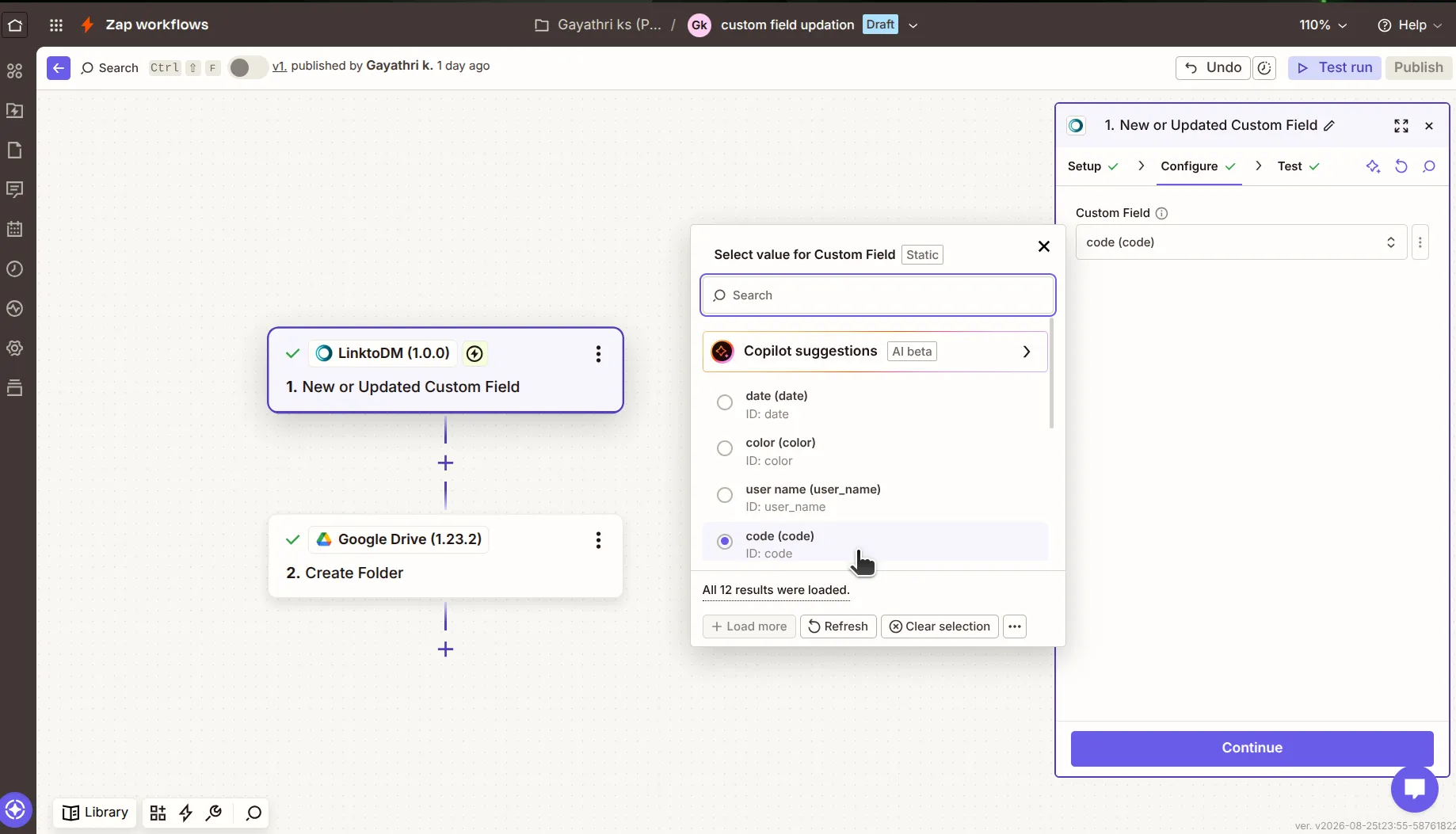This screenshot has width=1456, height=834.
Task: Switch to the Setup tab
Action: coord(1093,166)
